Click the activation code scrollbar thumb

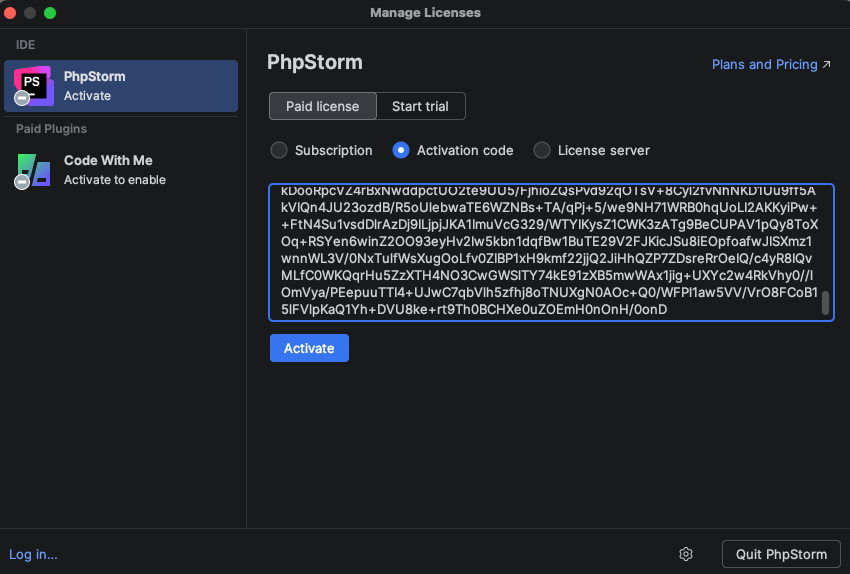point(825,303)
